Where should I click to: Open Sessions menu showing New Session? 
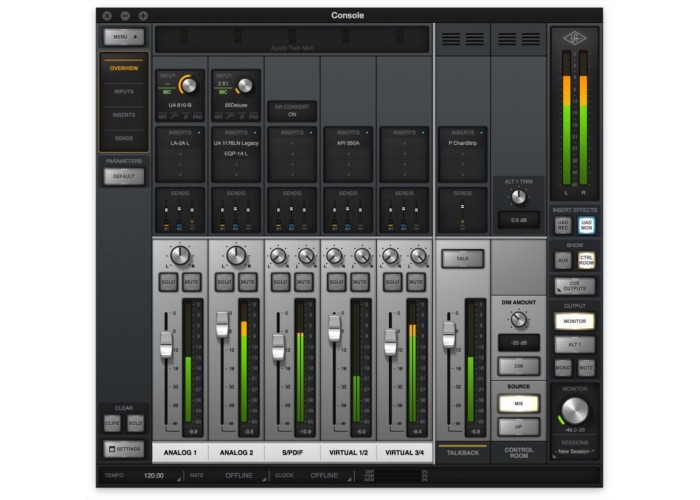tap(574, 451)
